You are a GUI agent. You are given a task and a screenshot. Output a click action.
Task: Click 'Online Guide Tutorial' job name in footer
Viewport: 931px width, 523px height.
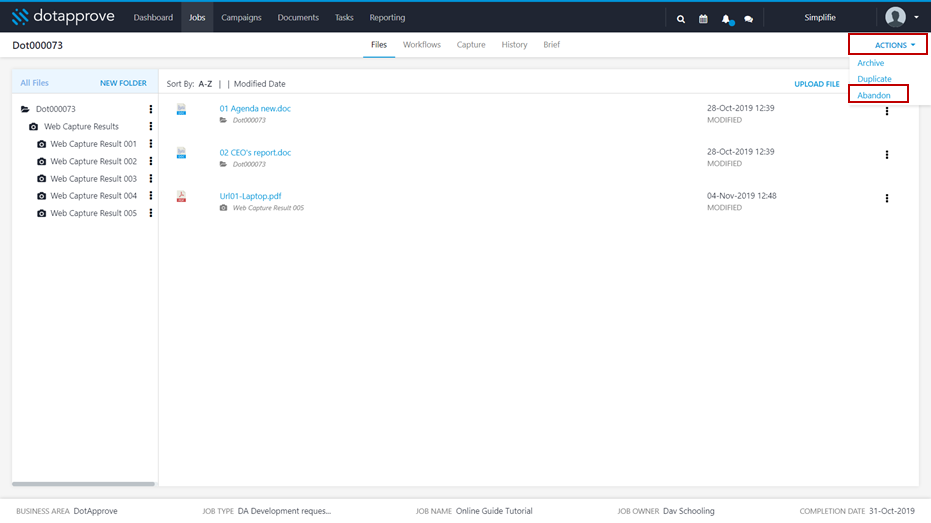pyautogui.click(x=494, y=511)
